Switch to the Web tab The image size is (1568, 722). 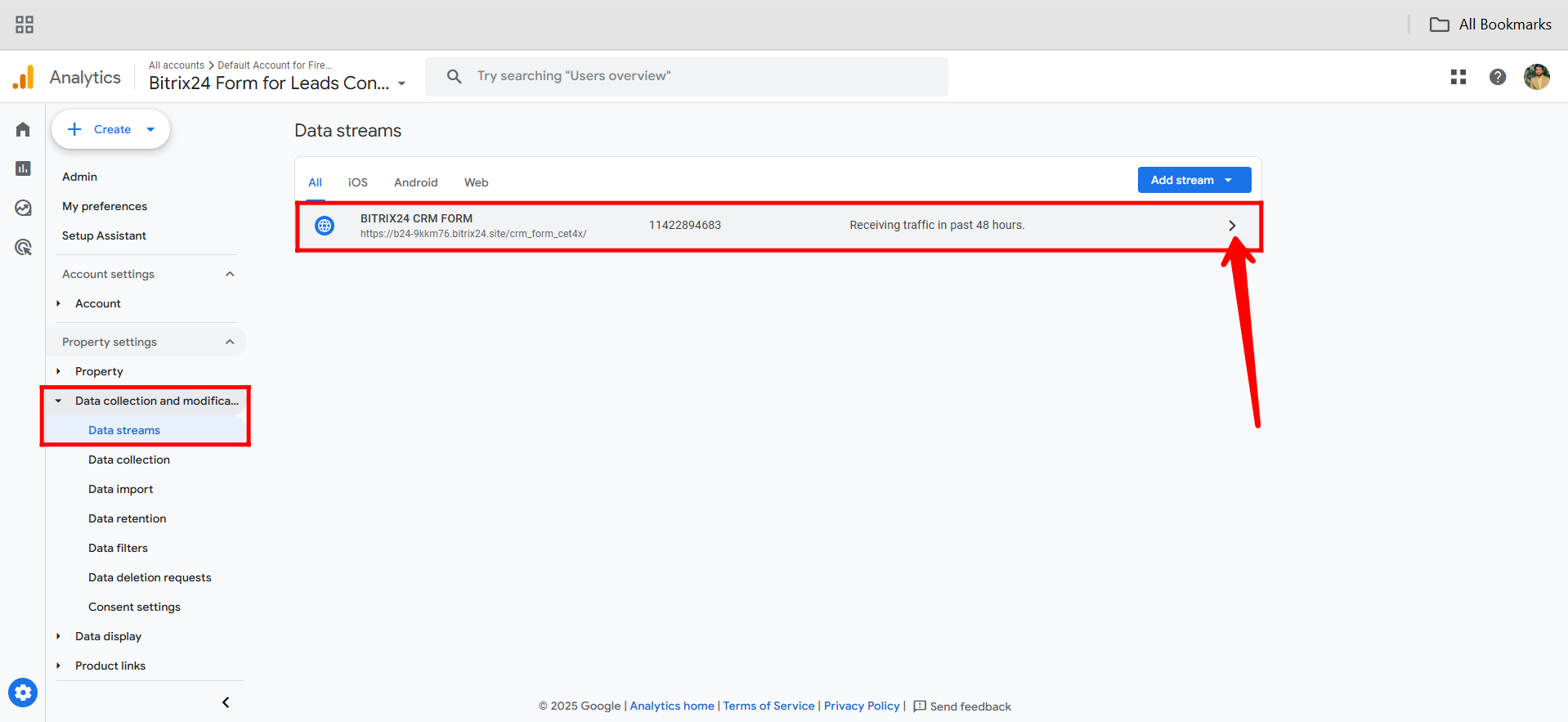point(477,182)
